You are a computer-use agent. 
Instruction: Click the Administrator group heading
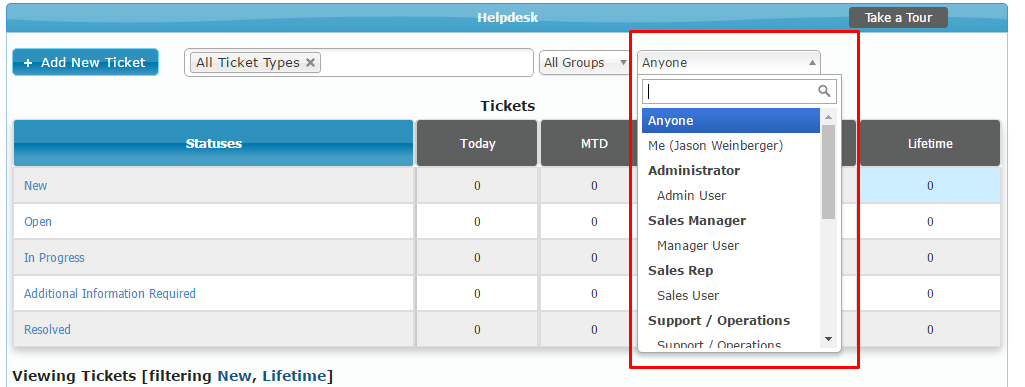pyautogui.click(x=694, y=171)
